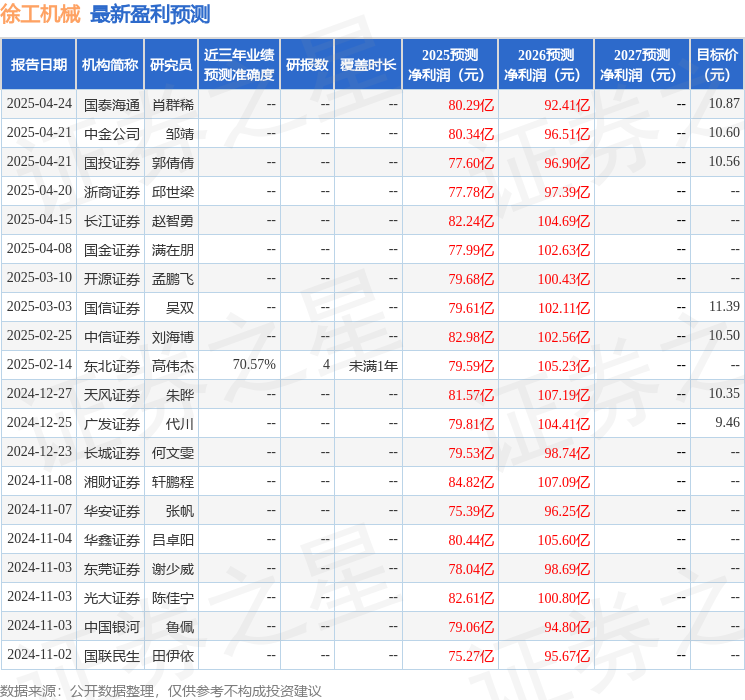Click analyst name 邱世梁

click(x=173, y=192)
